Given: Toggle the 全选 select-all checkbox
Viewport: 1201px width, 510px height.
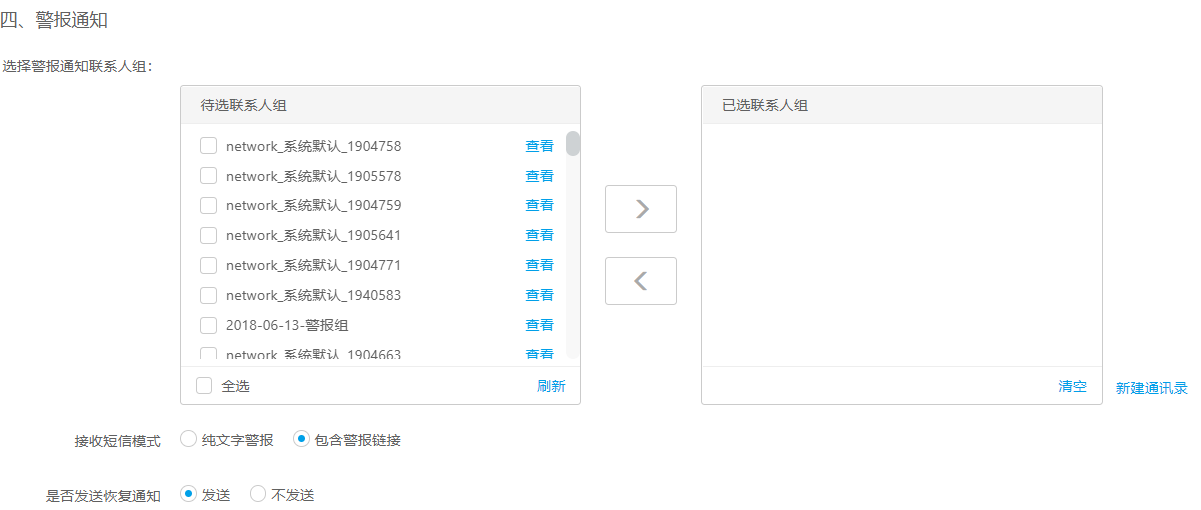Looking at the screenshot, I should point(205,386).
